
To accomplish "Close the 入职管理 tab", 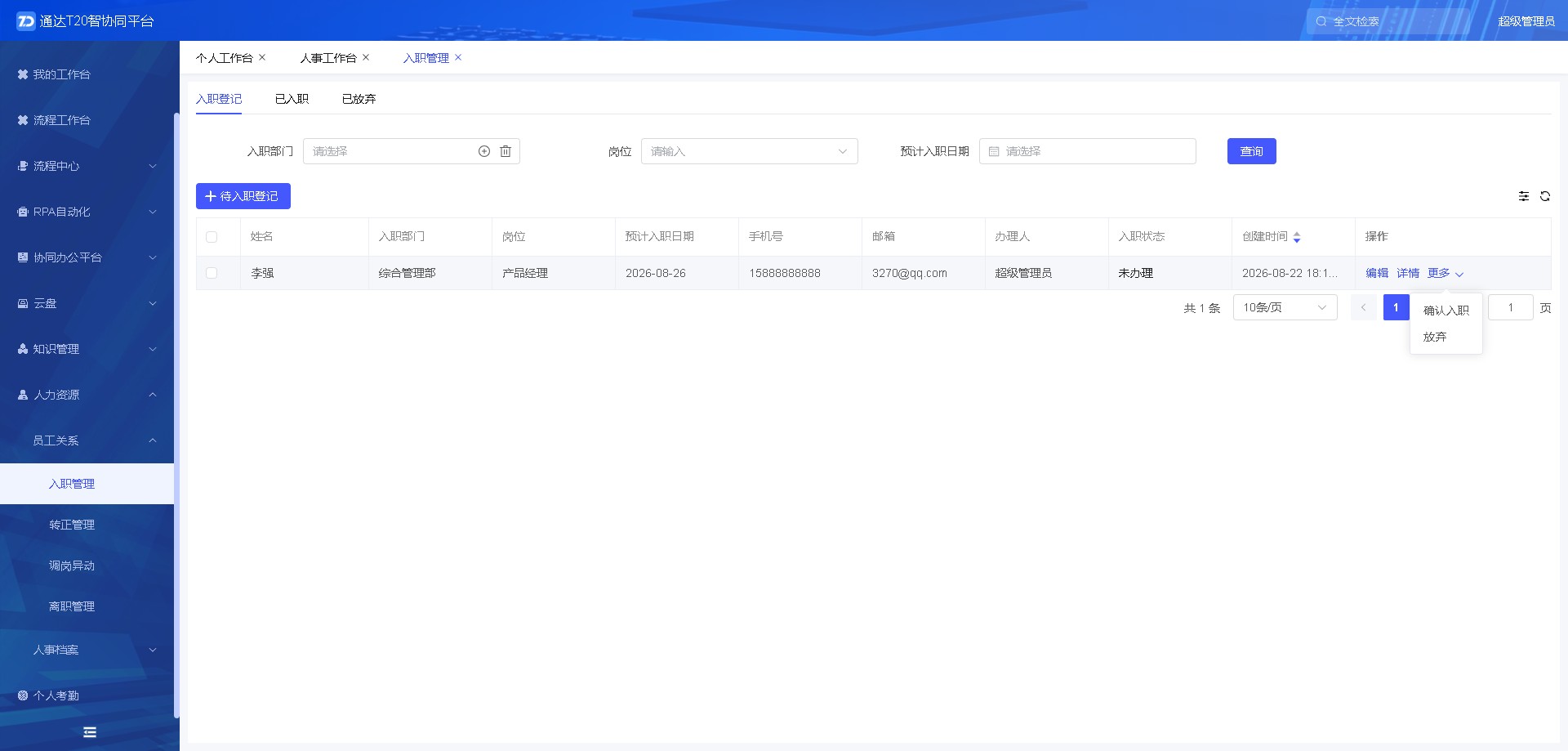I will click(458, 57).
